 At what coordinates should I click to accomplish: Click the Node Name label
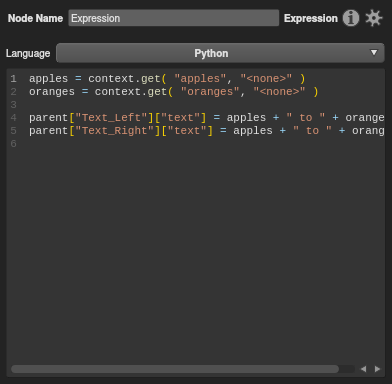point(35,18)
